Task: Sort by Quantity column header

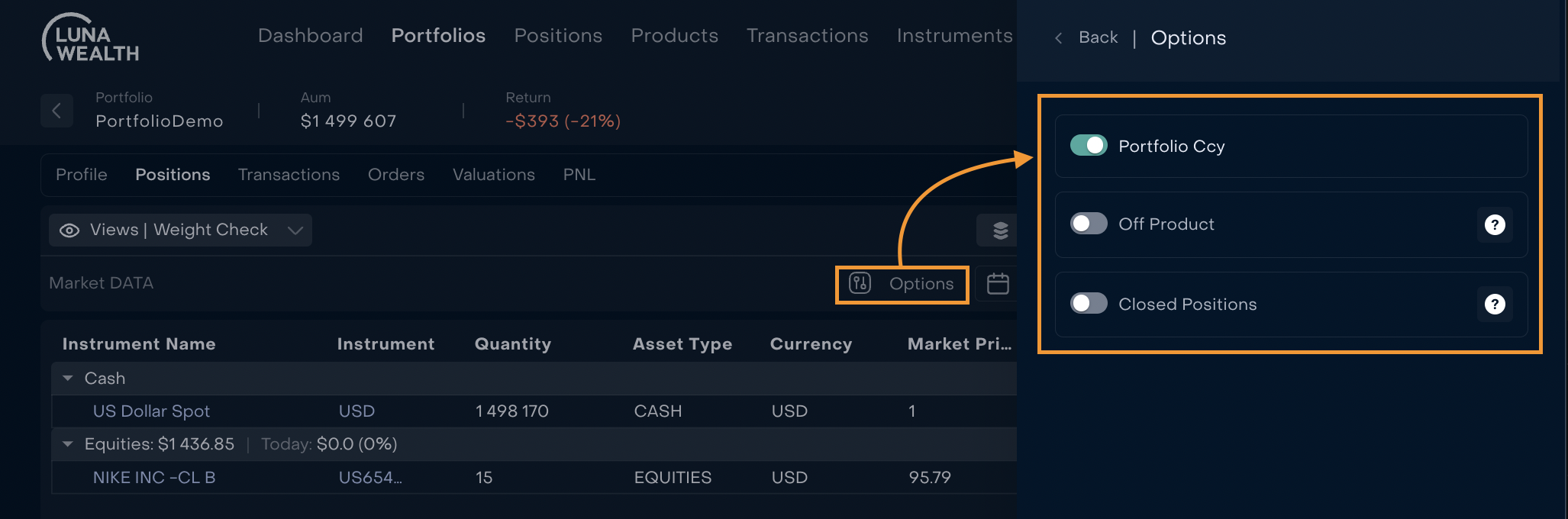Action: point(512,344)
